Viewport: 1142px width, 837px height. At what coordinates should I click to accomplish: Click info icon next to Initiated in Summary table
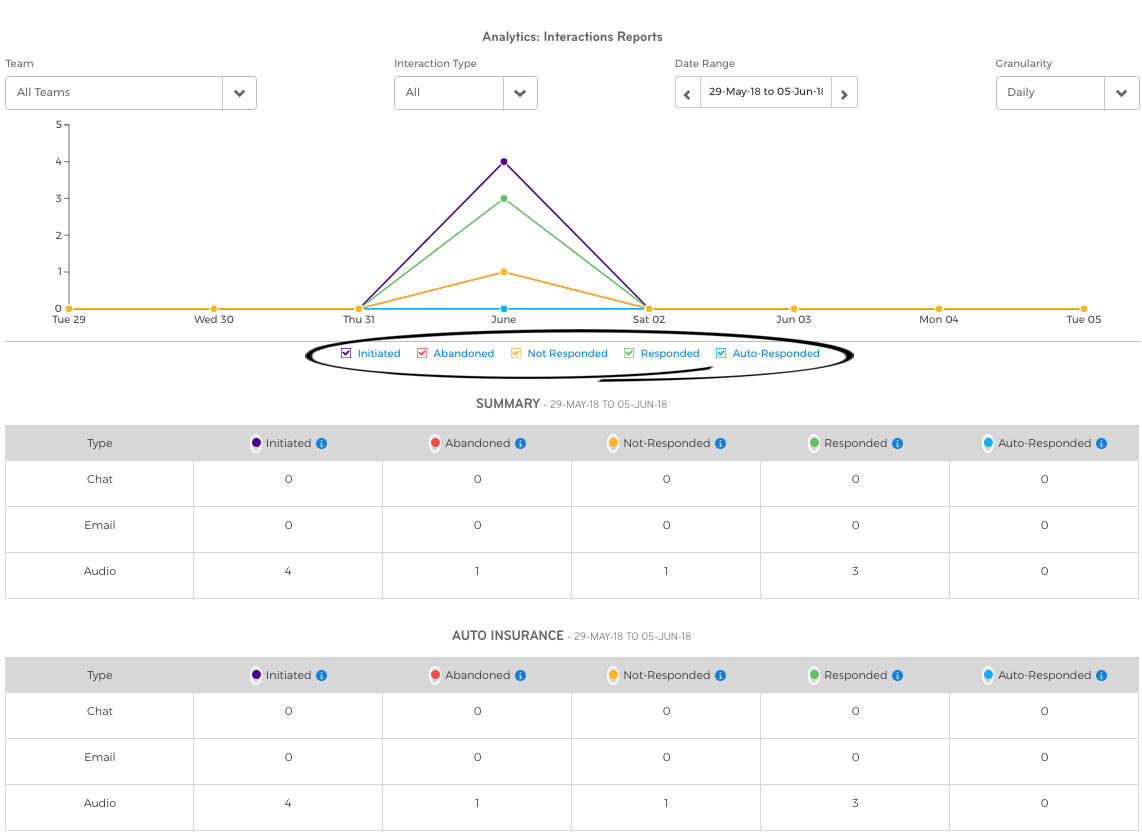pyautogui.click(x=321, y=444)
